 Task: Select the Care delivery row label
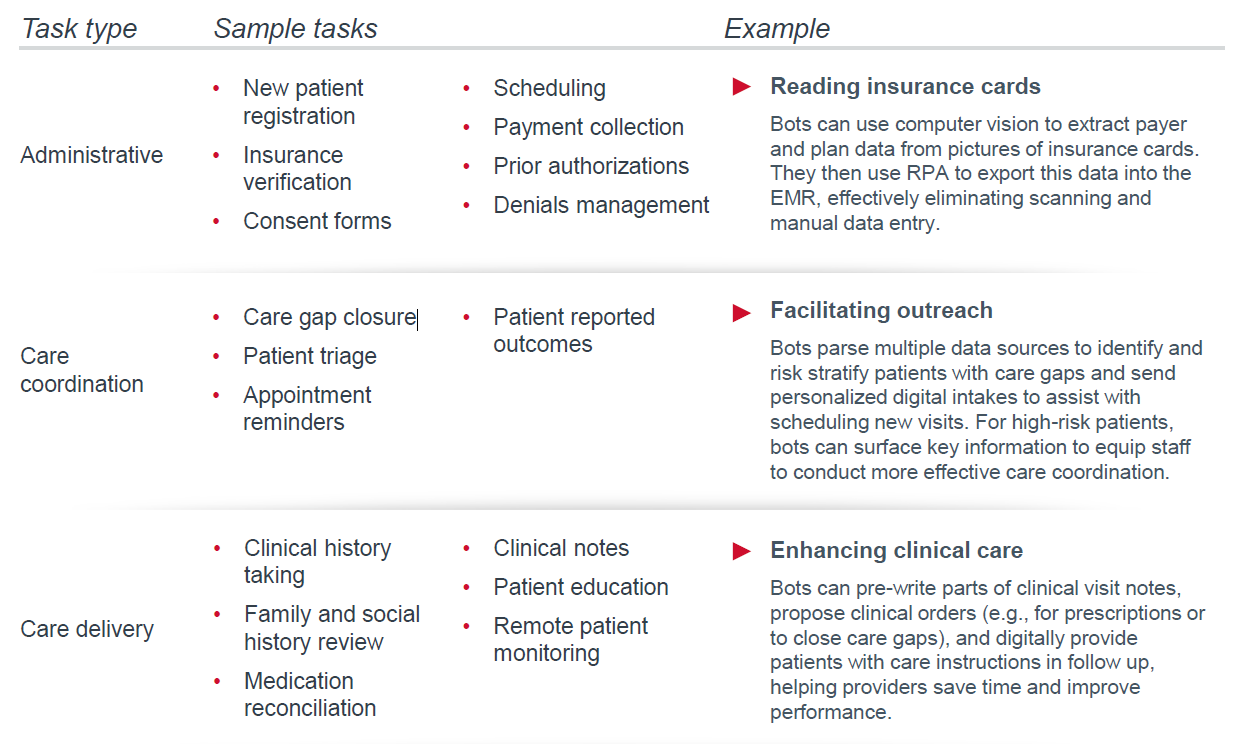(87, 629)
